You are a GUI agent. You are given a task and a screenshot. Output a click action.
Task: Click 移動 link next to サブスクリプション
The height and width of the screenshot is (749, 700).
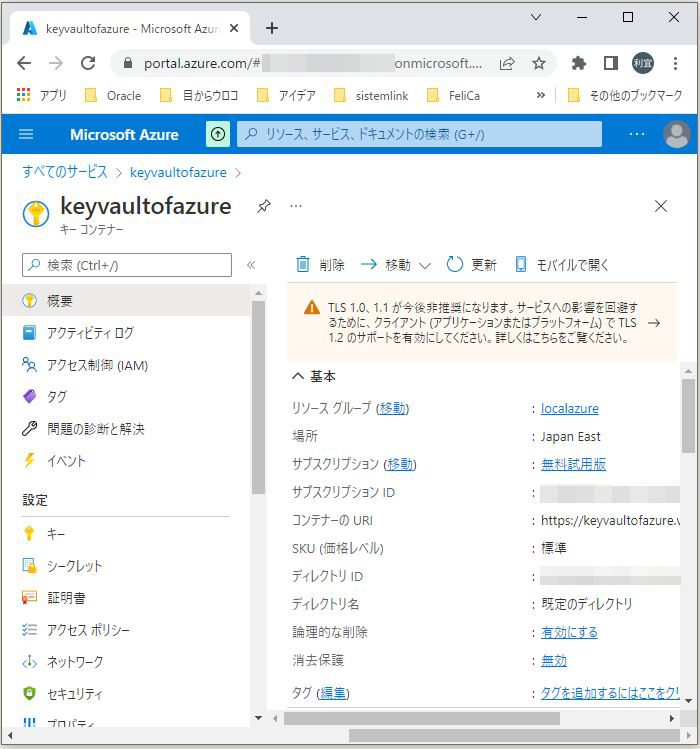400,464
